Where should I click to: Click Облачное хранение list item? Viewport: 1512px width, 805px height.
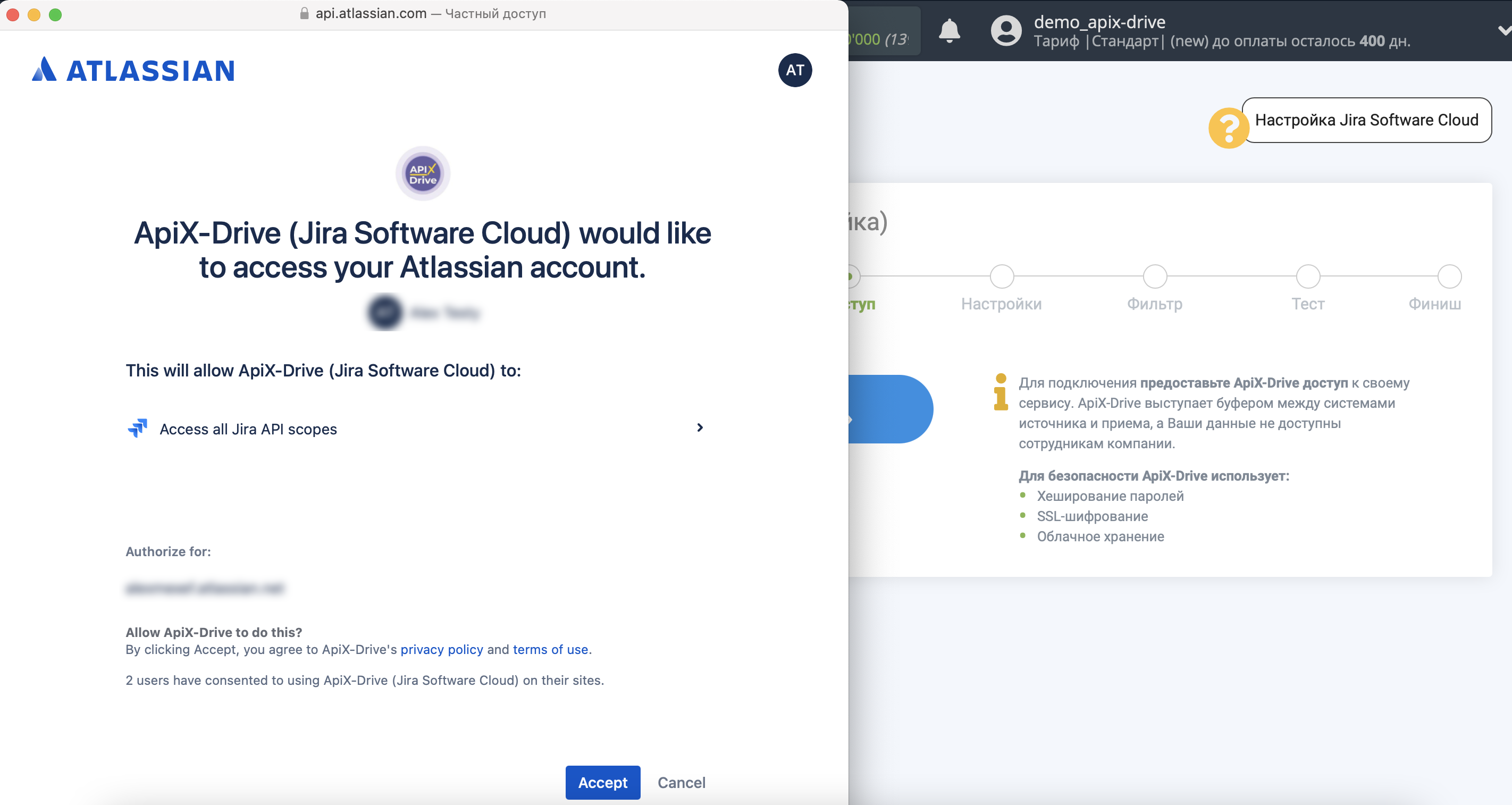[x=1100, y=536]
